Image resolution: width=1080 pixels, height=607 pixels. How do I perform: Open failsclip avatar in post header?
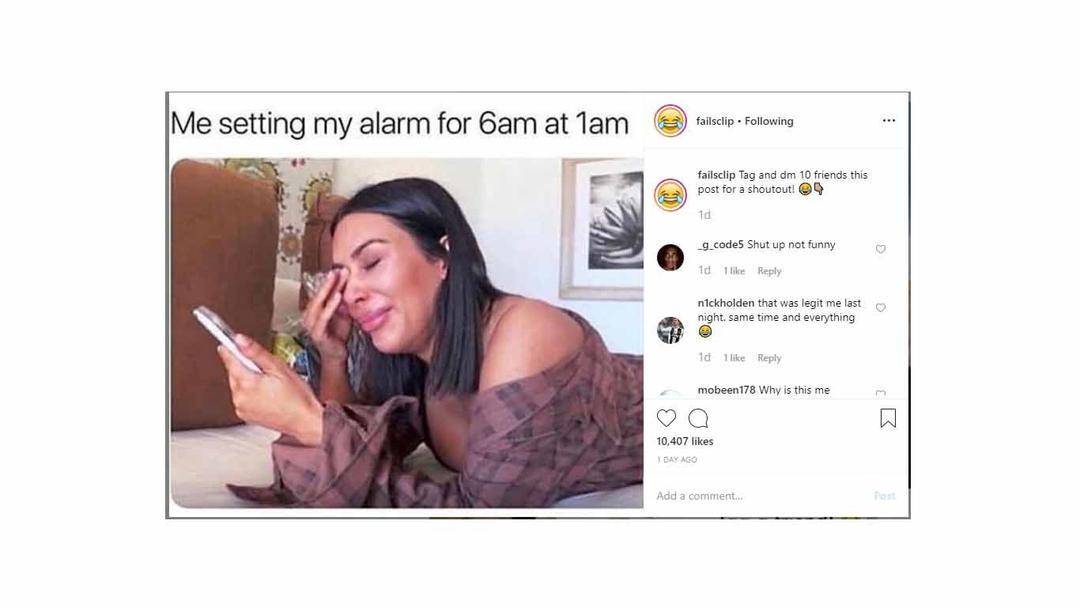[670, 121]
